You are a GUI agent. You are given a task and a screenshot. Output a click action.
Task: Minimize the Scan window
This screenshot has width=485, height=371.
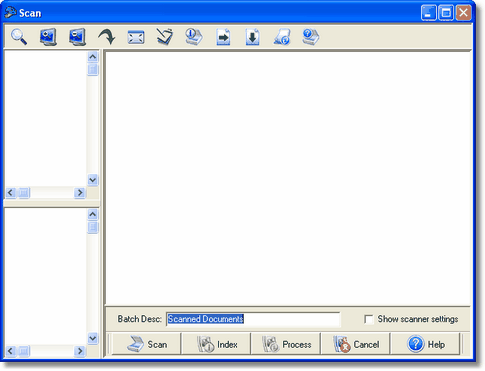tap(428, 13)
